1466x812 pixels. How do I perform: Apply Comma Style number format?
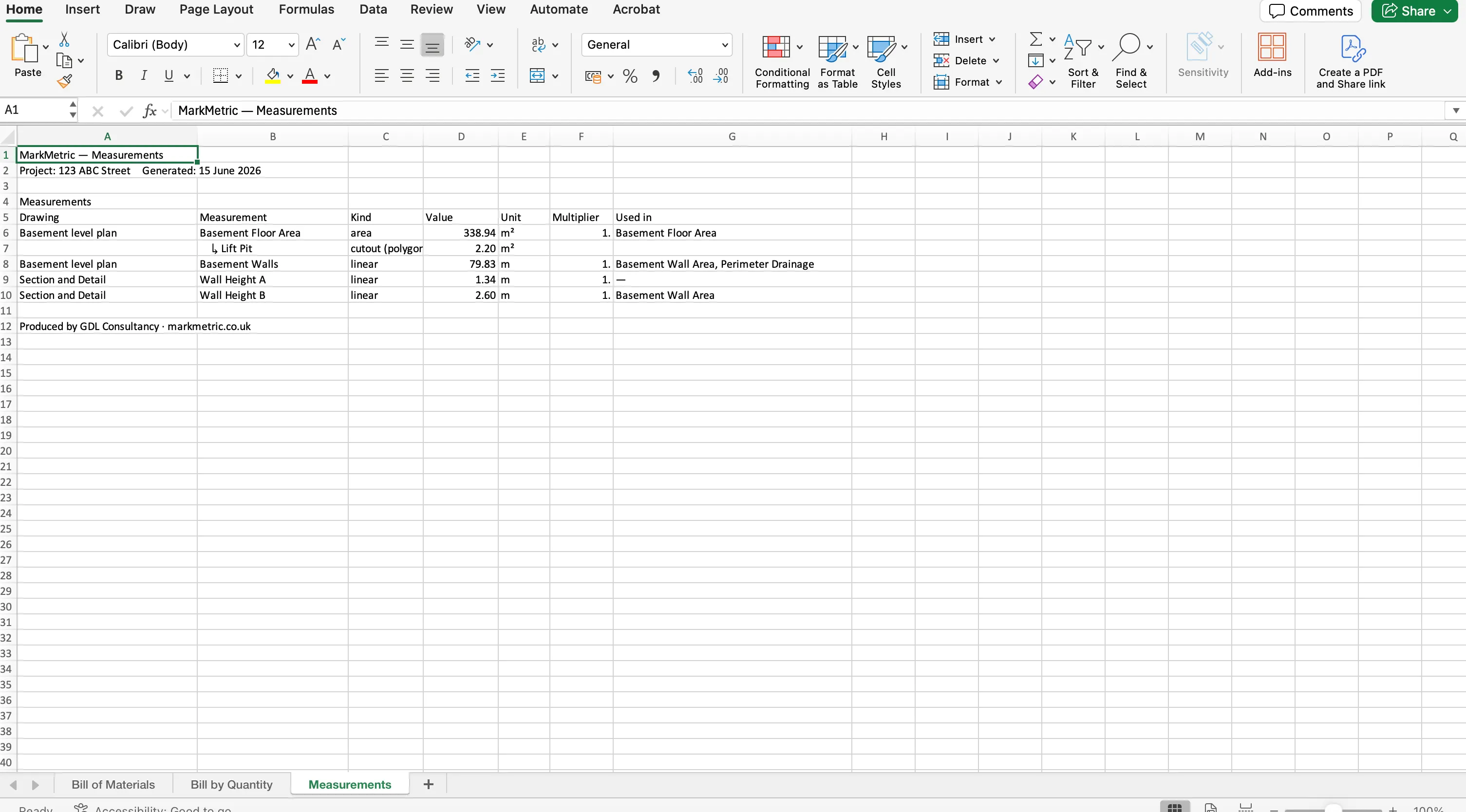pyautogui.click(x=656, y=75)
